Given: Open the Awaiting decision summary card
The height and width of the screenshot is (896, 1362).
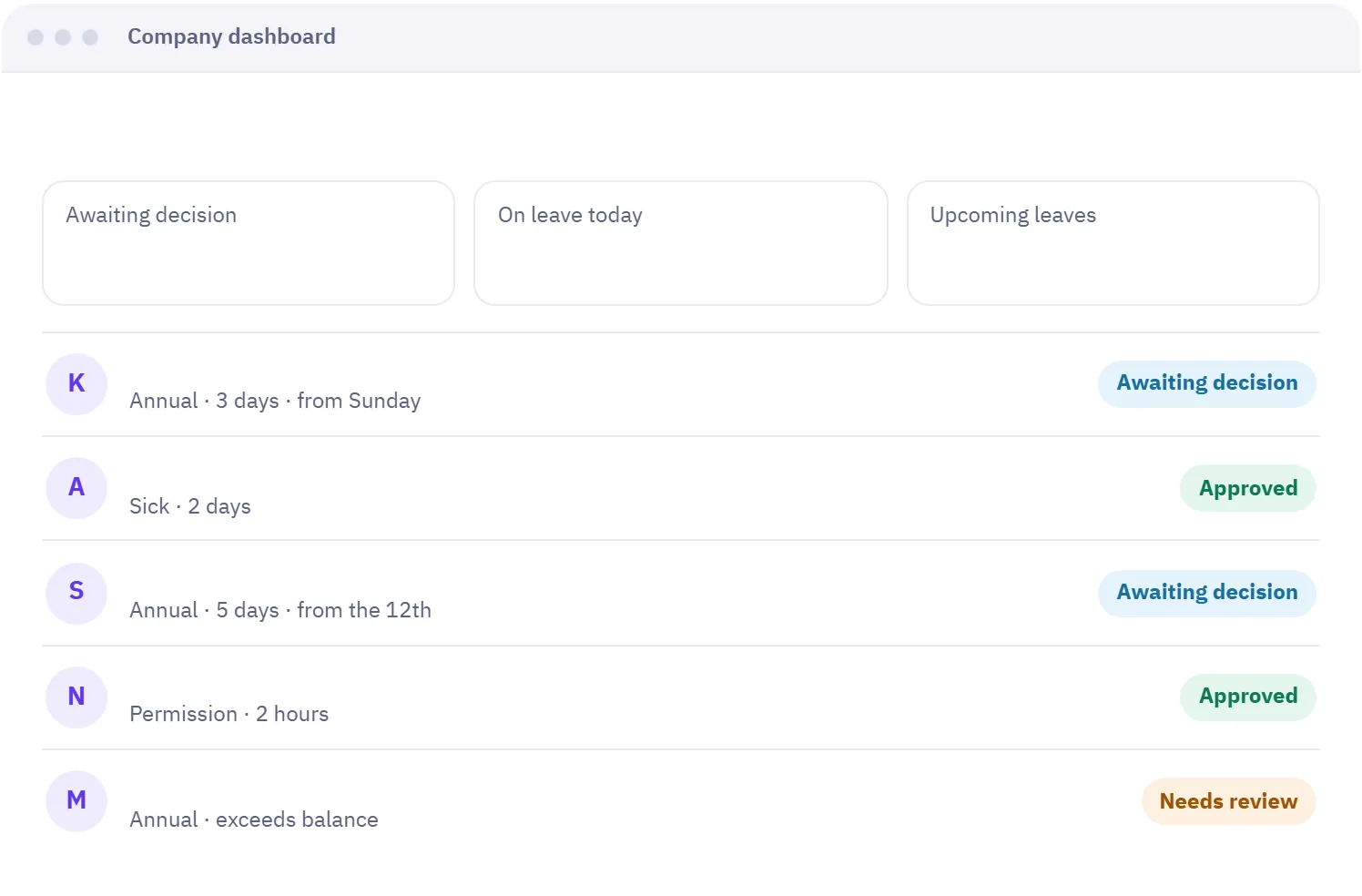Looking at the screenshot, I should [x=249, y=243].
